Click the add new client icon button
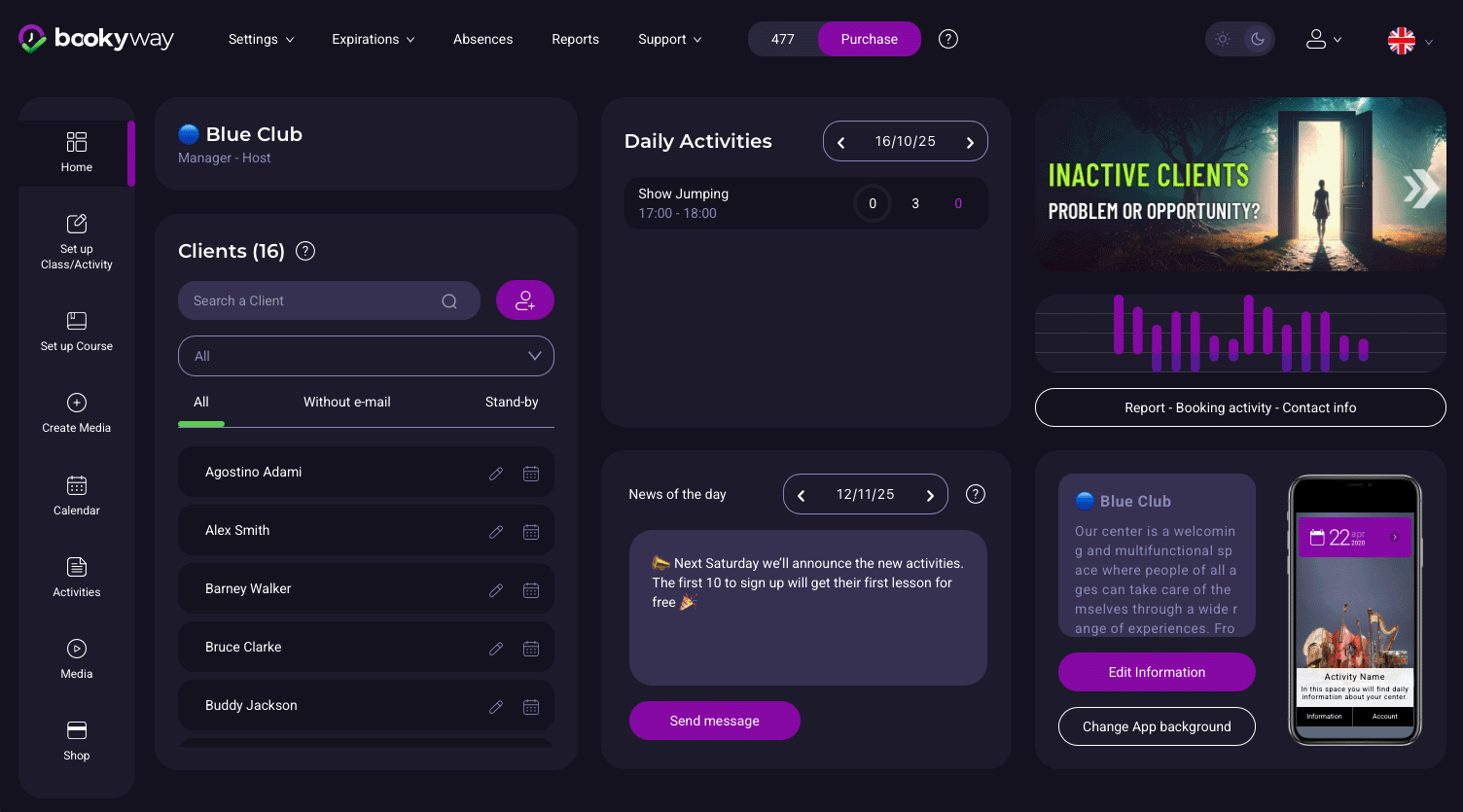Screen dimensions: 1463x812 525,300
